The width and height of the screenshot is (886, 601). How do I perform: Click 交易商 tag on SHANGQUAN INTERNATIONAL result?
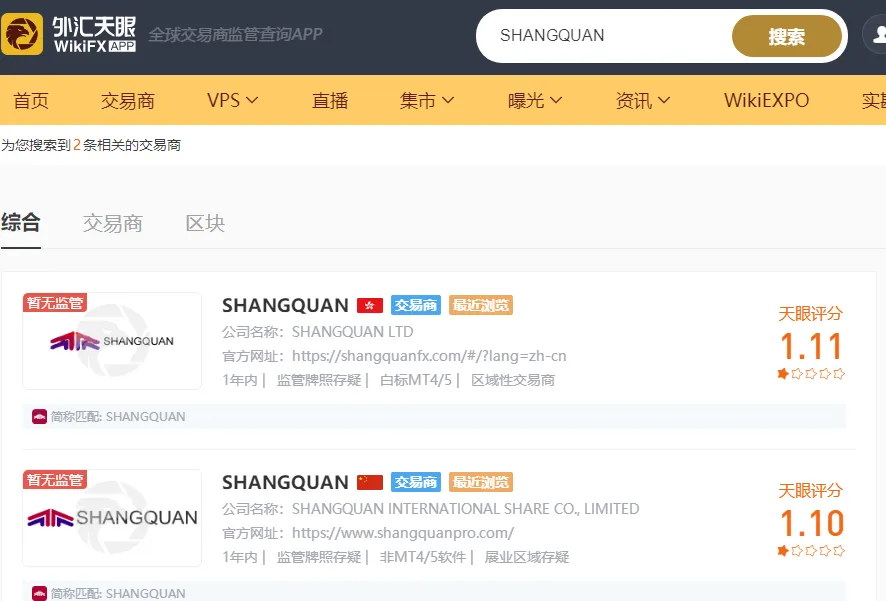point(416,482)
